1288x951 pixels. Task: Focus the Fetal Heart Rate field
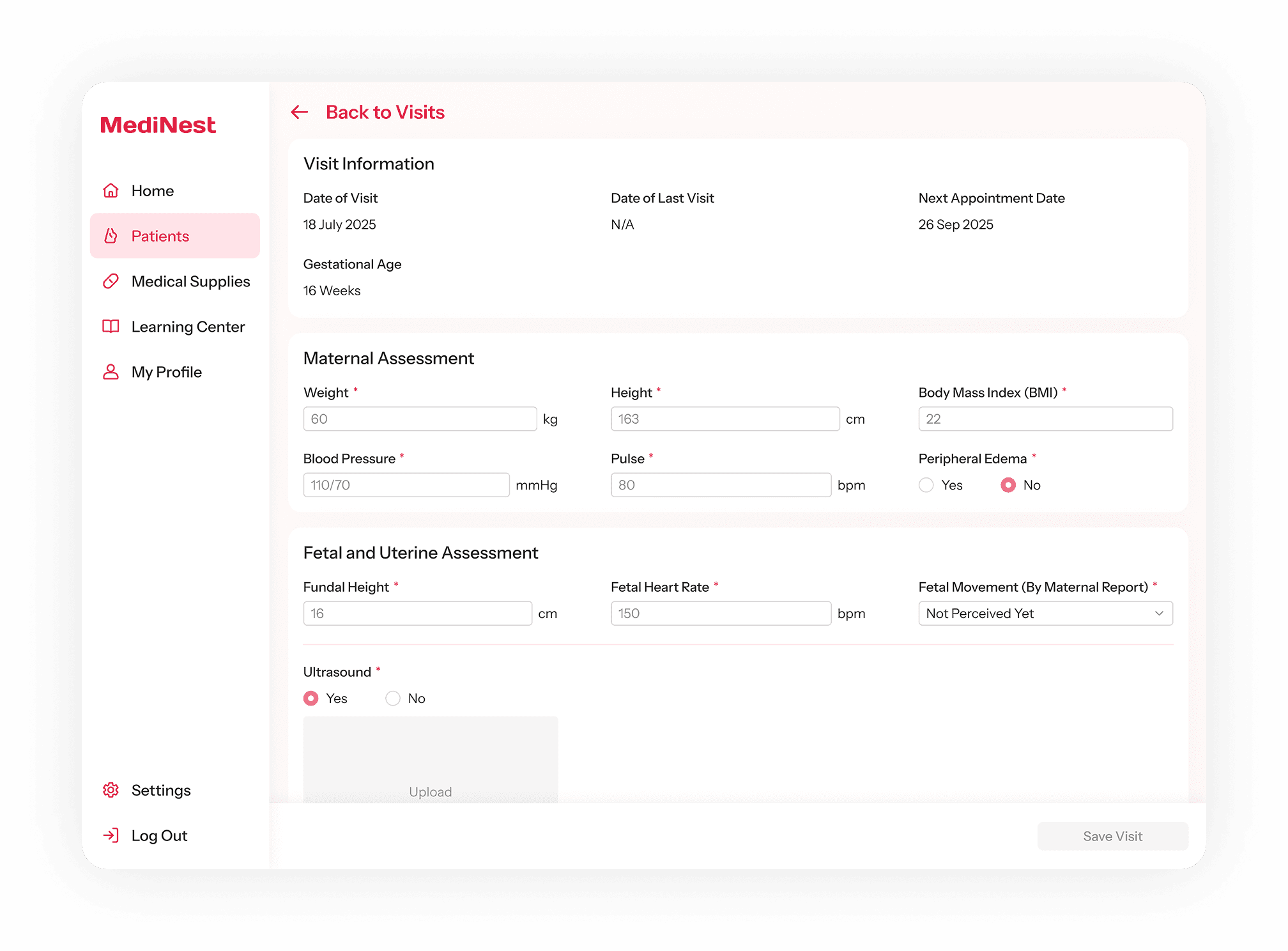(x=721, y=614)
